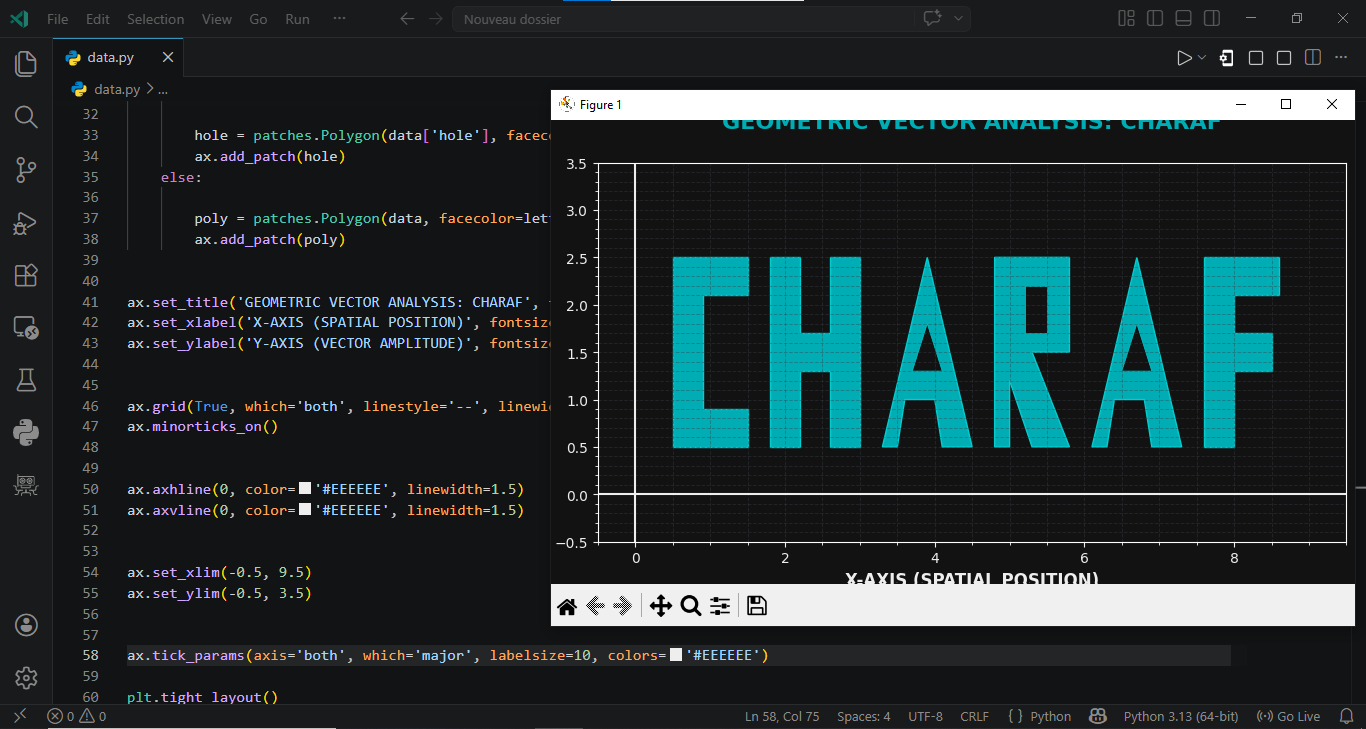Click the gear-on-device icon beside Run
The image size is (1366, 729).
[1227, 58]
